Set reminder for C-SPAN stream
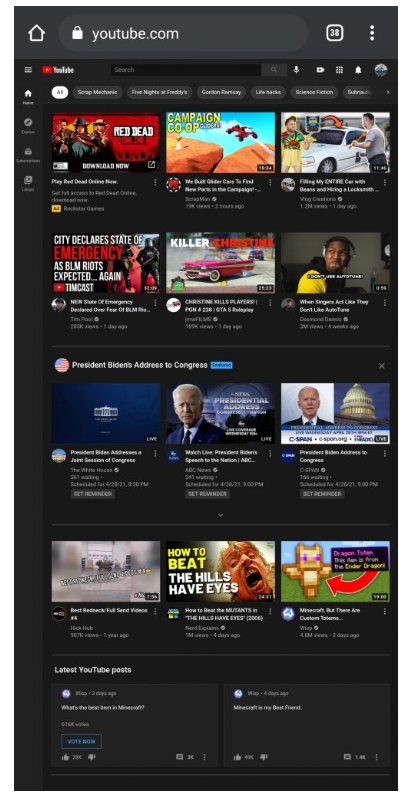 (322, 494)
